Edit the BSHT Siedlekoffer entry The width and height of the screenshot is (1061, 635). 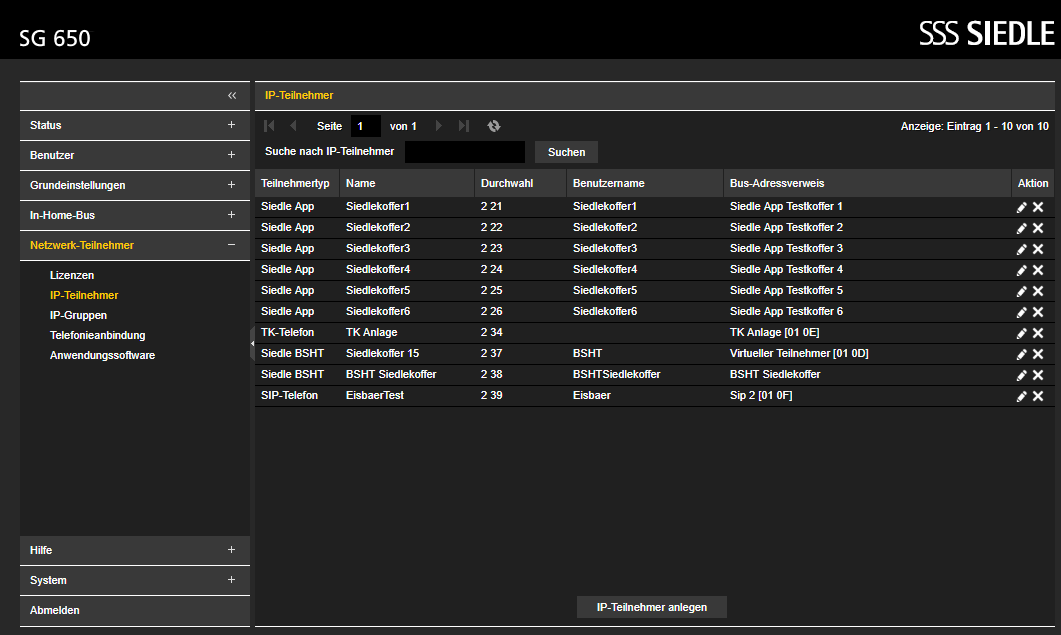pyautogui.click(x=1022, y=375)
